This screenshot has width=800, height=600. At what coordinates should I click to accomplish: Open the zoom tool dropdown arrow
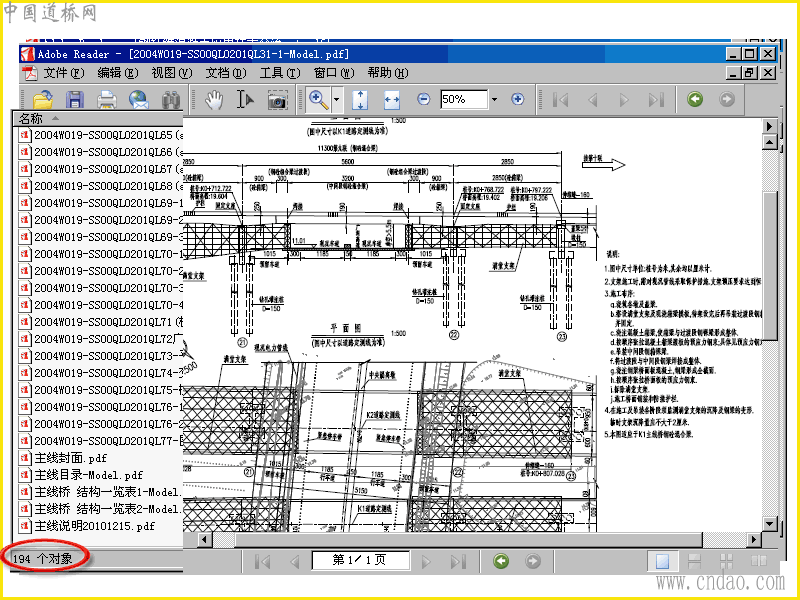tap(337, 100)
